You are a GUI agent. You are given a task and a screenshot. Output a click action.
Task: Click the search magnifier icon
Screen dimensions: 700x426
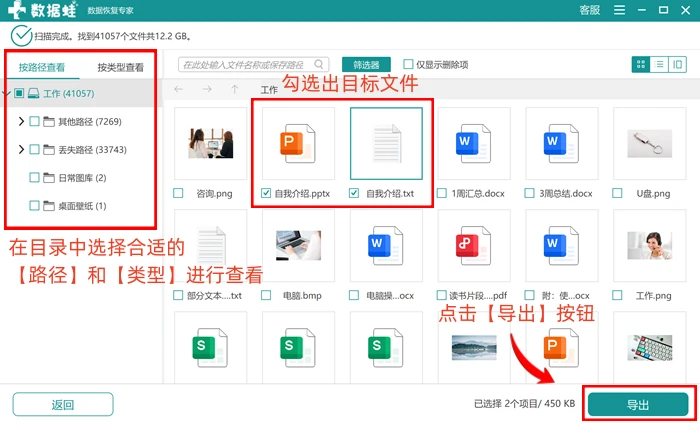pos(319,64)
